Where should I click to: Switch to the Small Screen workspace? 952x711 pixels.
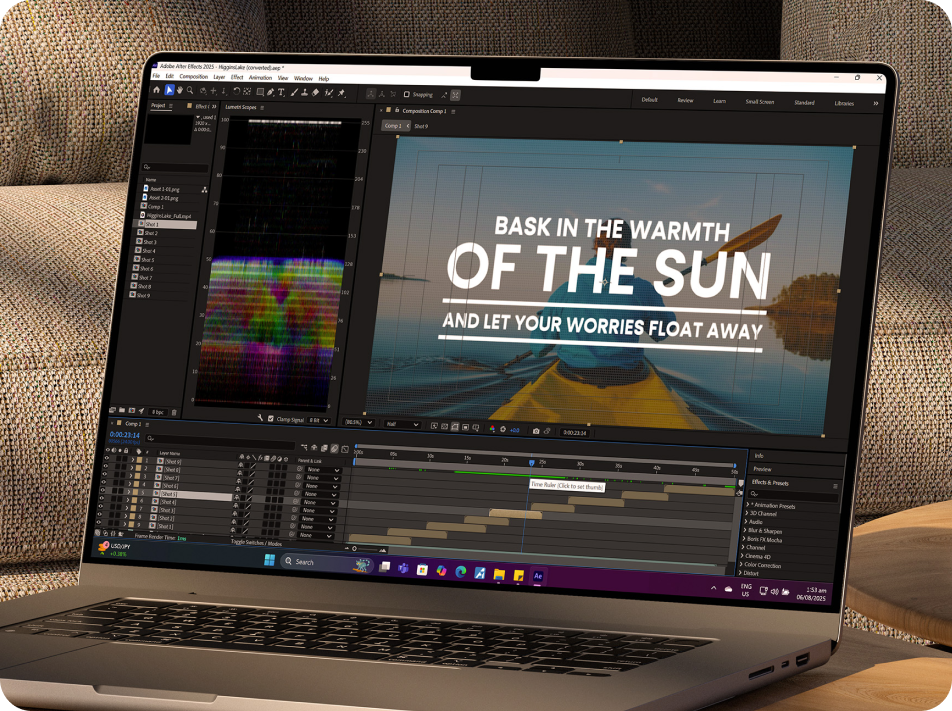760,101
